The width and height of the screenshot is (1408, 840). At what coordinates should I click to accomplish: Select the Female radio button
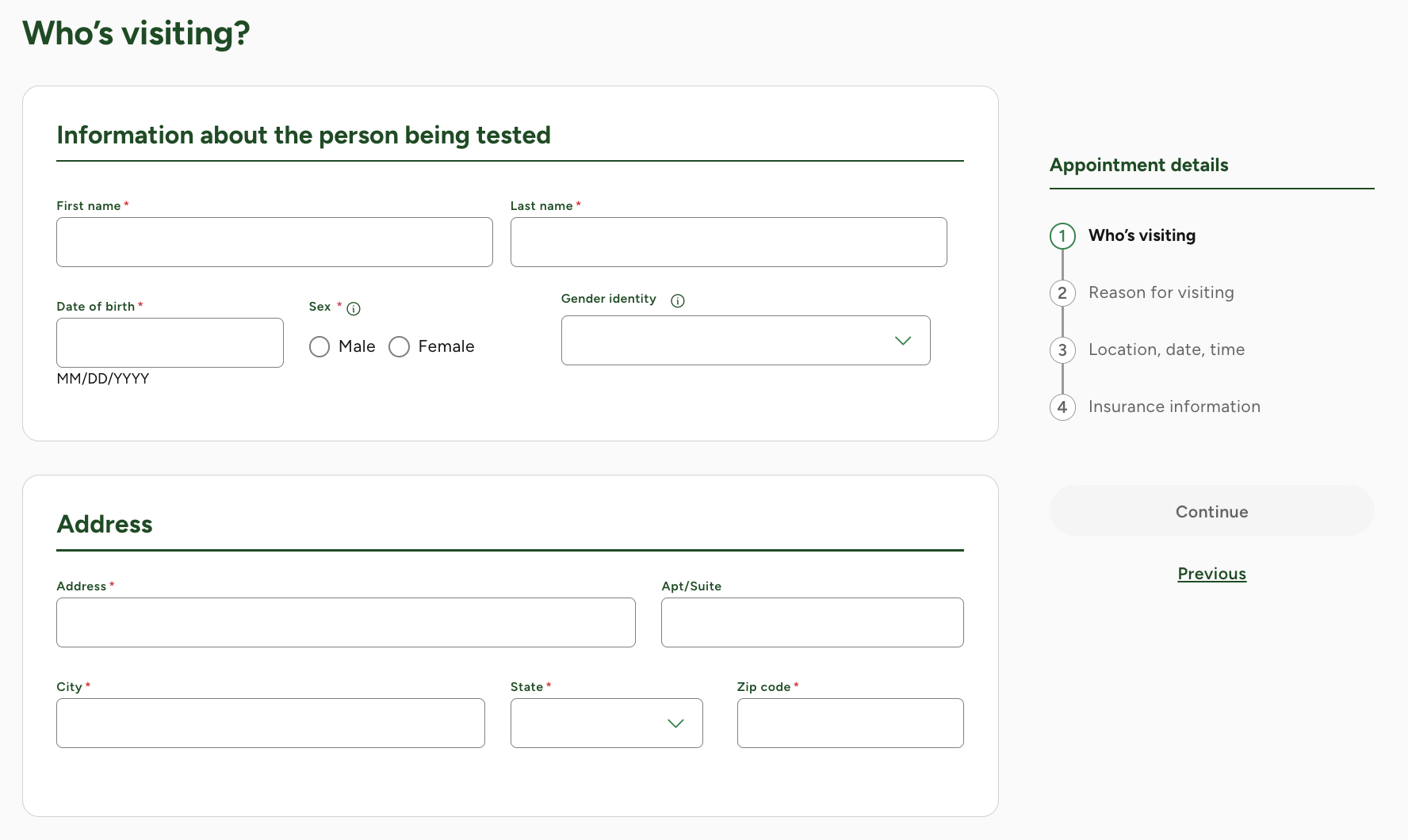pos(400,347)
